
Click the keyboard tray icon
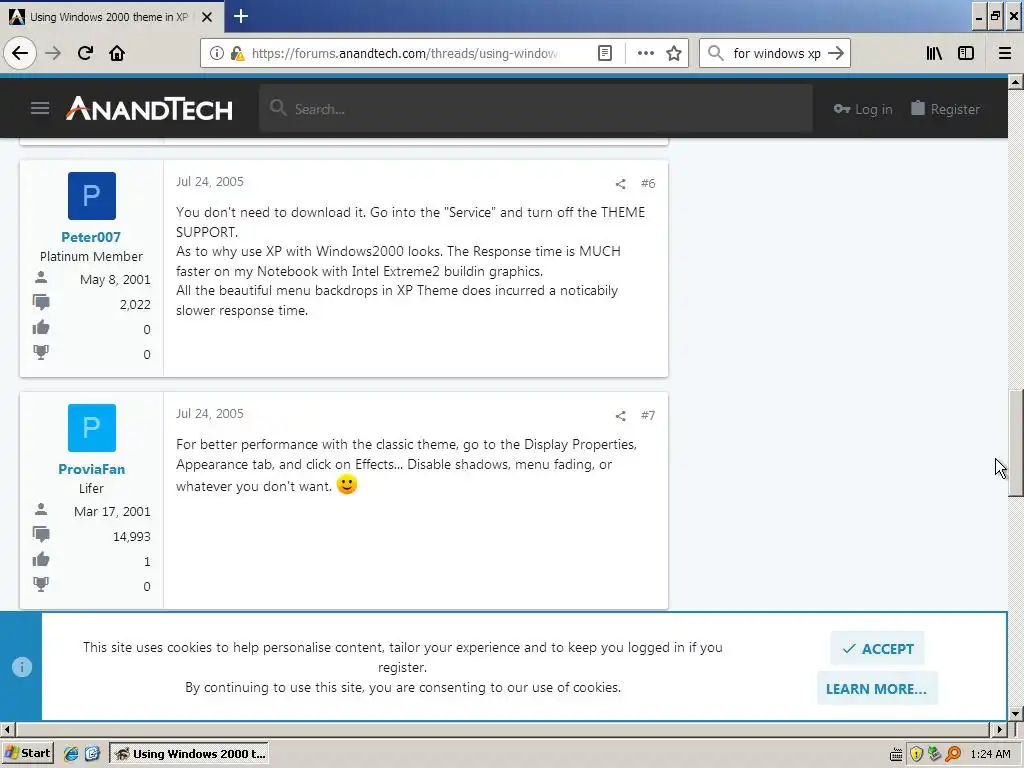[897, 754]
